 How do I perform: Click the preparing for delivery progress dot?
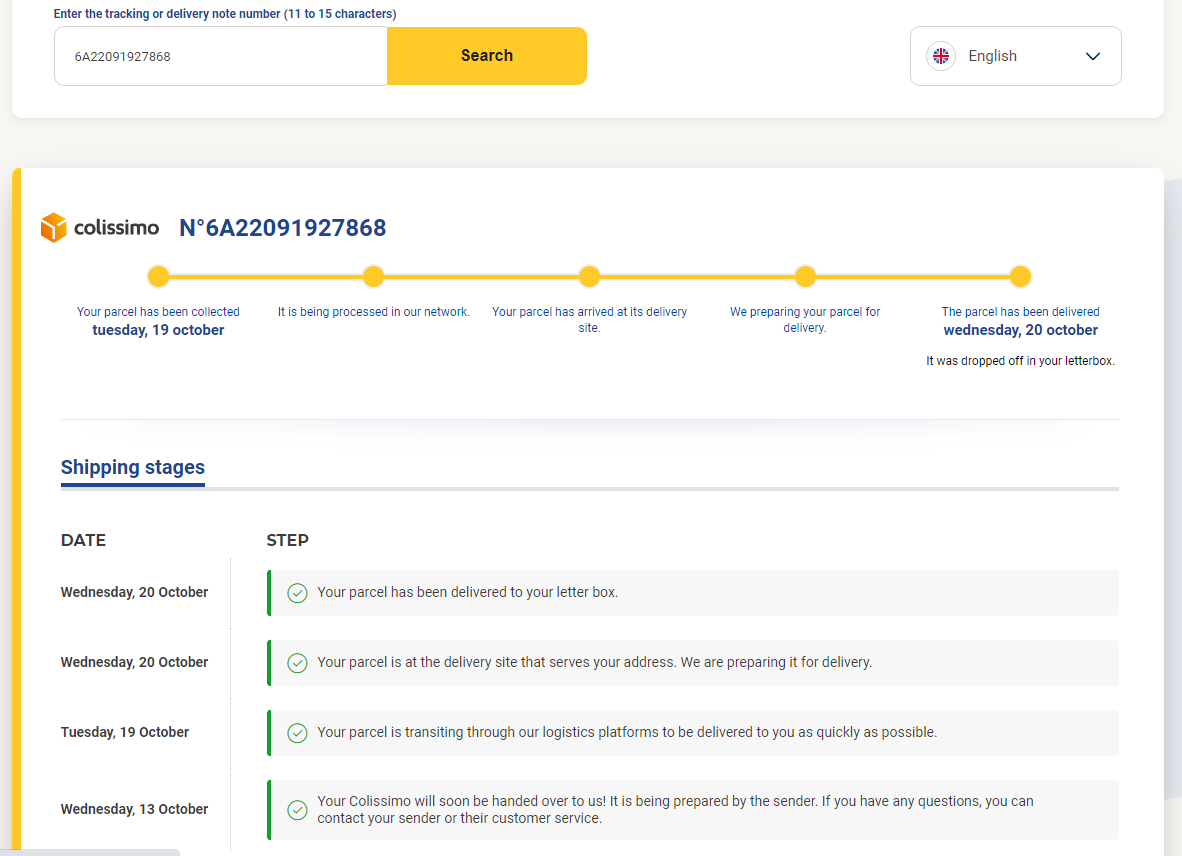click(x=805, y=277)
